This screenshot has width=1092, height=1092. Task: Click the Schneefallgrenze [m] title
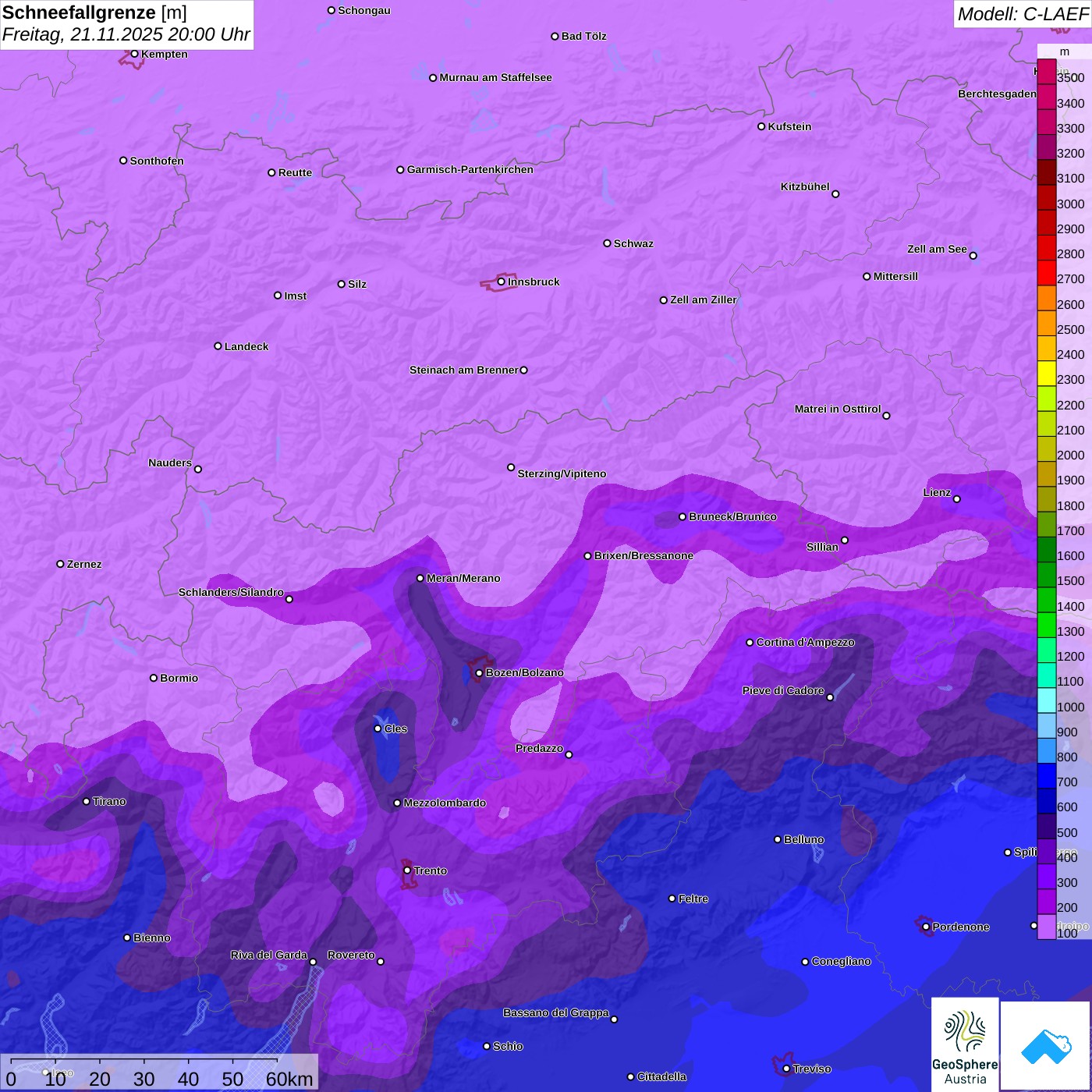[94, 12]
